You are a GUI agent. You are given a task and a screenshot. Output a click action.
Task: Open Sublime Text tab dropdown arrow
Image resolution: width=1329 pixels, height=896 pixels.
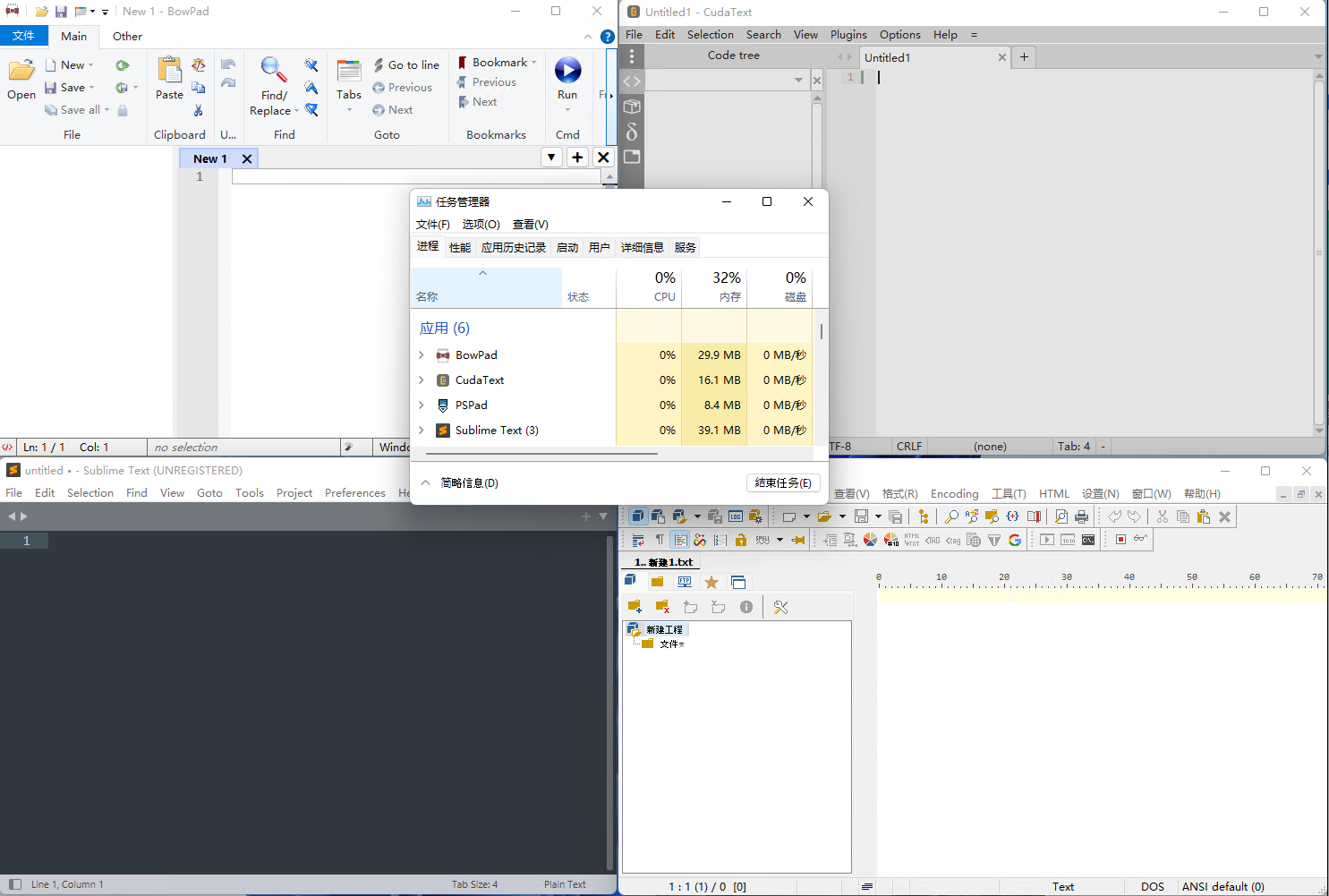pyautogui.click(x=603, y=516)
